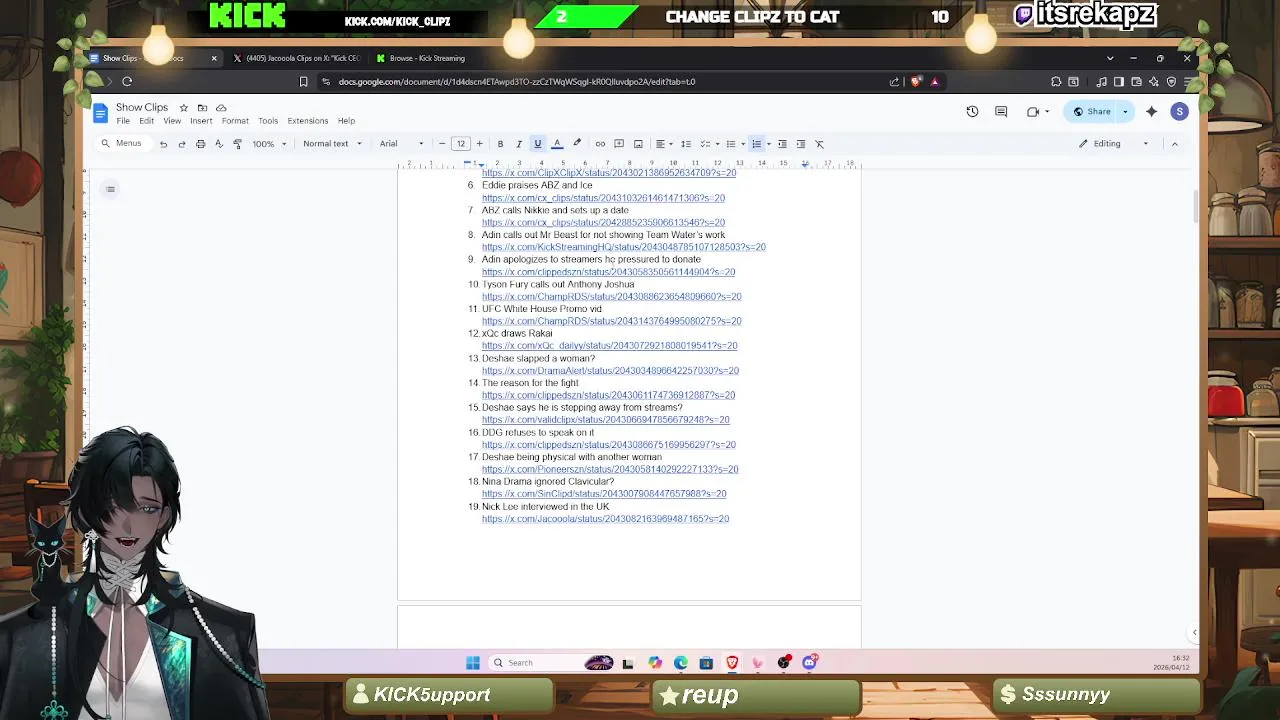
Task: Decrease the indent
Action: (782, 144)
